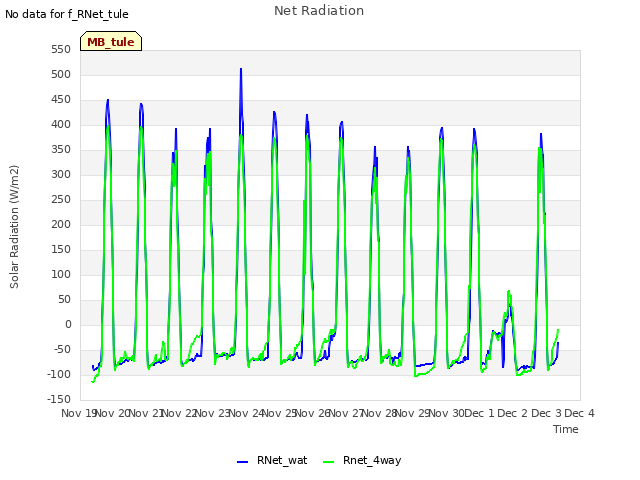Toggle the Rnet_4way legend entry

362,460
